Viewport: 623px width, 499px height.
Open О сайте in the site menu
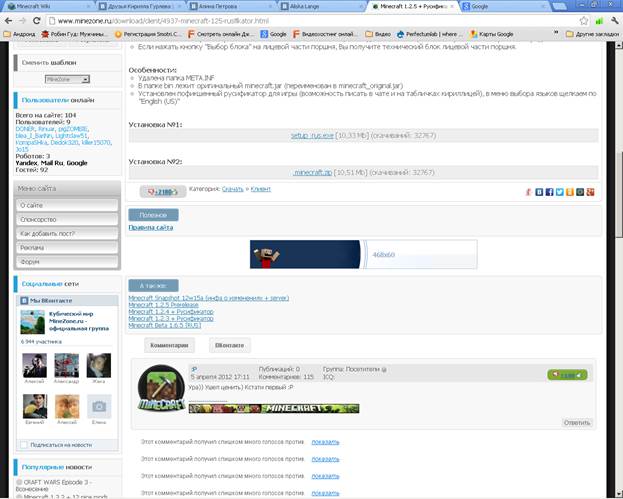(x=67, y=205)
